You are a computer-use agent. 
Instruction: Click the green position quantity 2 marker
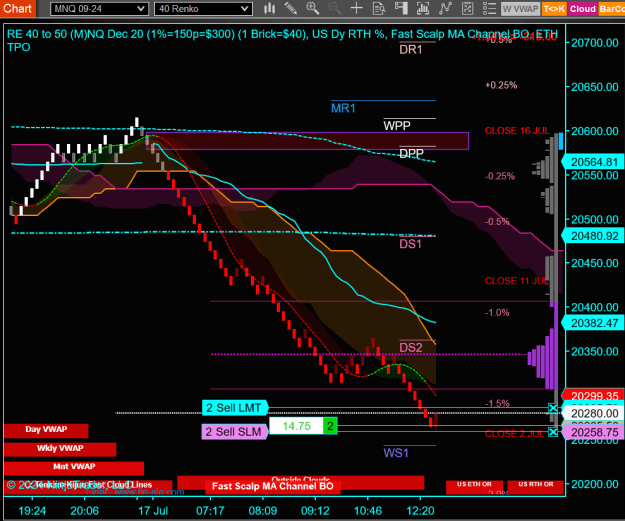click(x=330, y=426)
